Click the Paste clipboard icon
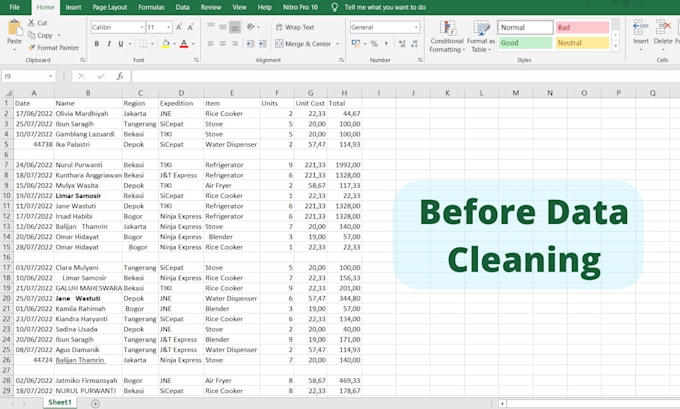This screenshot has width=680, height=409. tap(14, 29)
